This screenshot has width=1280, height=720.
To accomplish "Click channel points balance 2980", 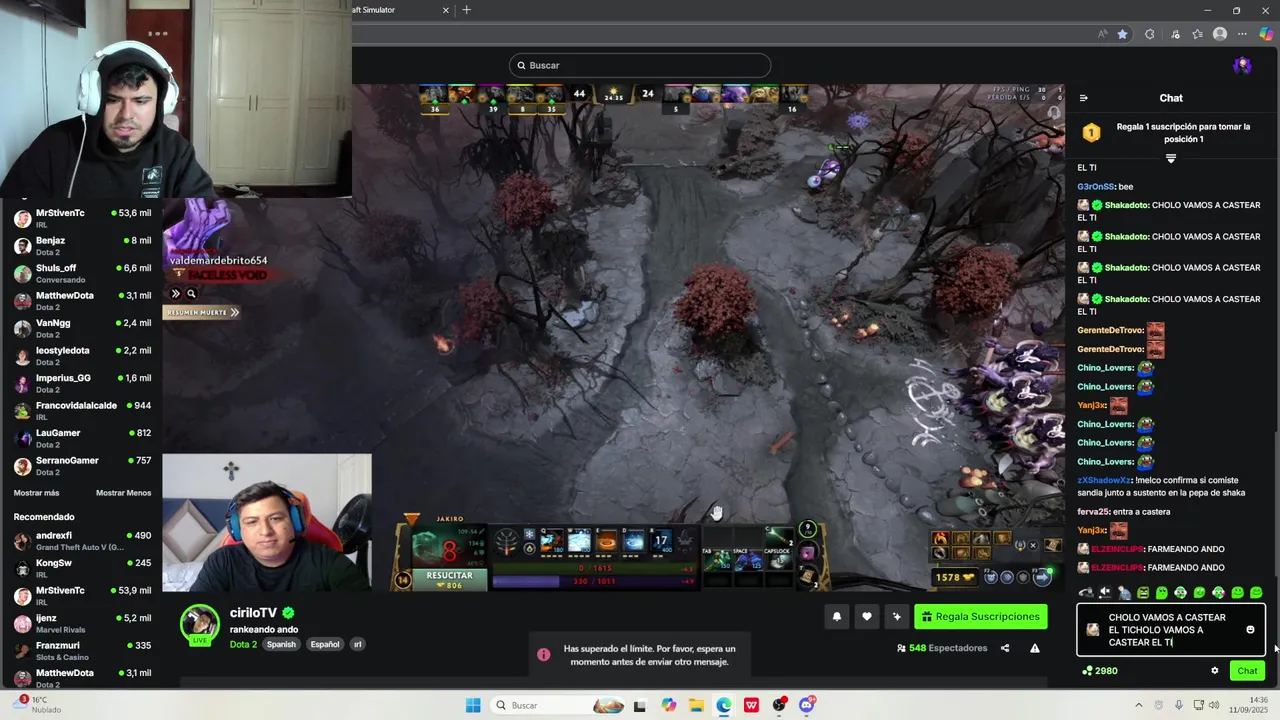I will (1100, 671).
